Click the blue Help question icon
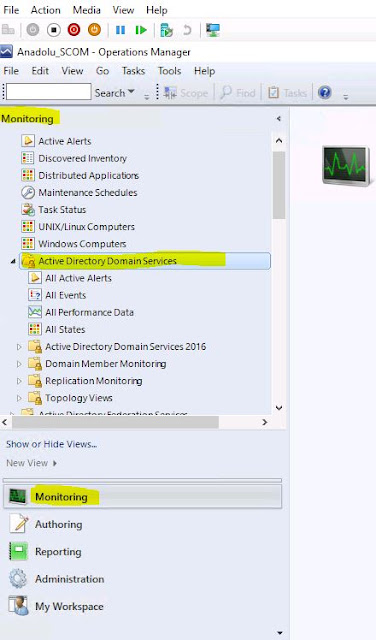The height and width of the screenshot is (640, 376). click(x=325, y=93)
